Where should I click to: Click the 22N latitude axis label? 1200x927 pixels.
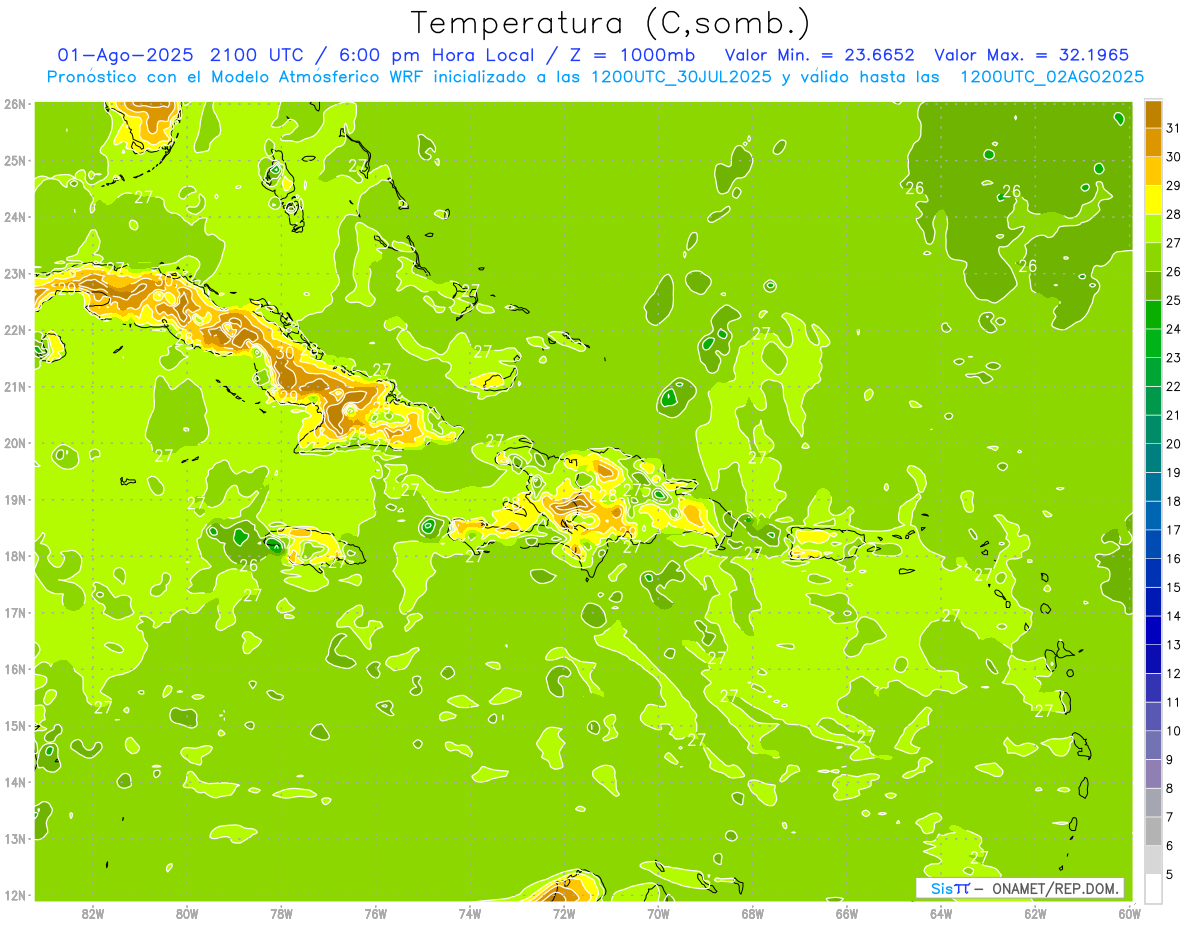(15, 330)
